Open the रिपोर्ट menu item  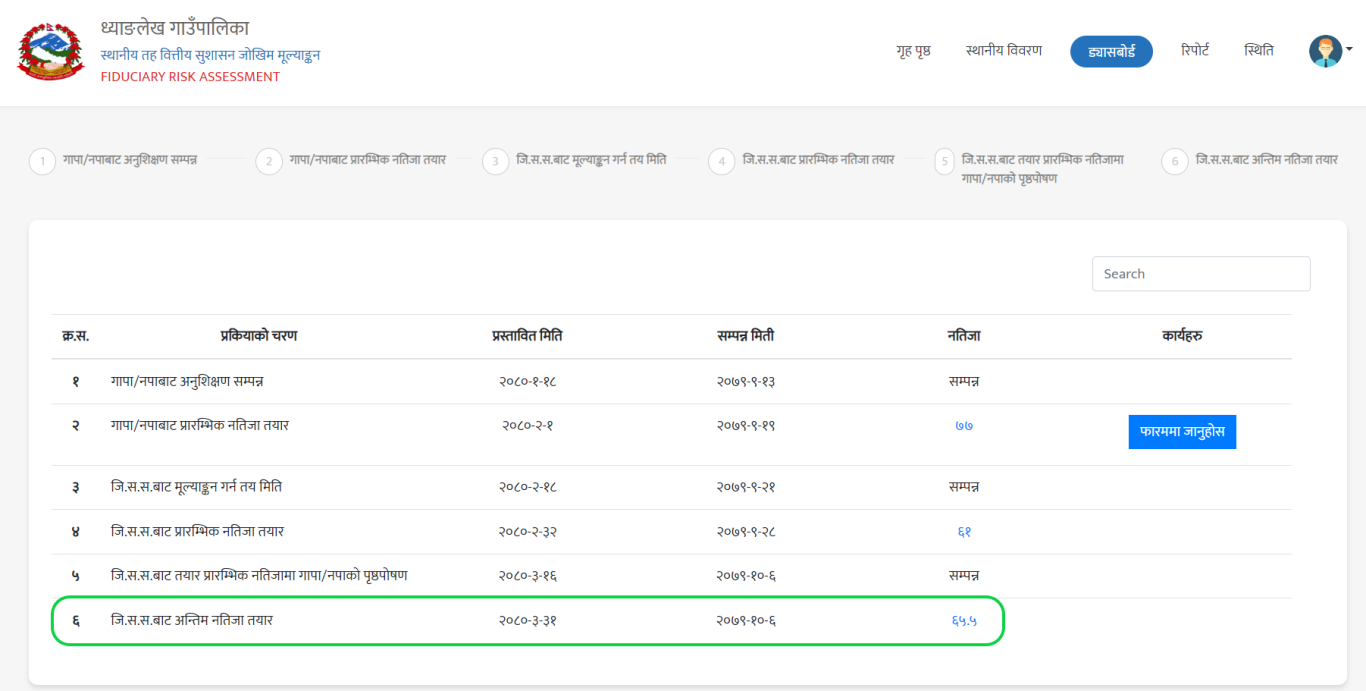tap(1194, 51)
